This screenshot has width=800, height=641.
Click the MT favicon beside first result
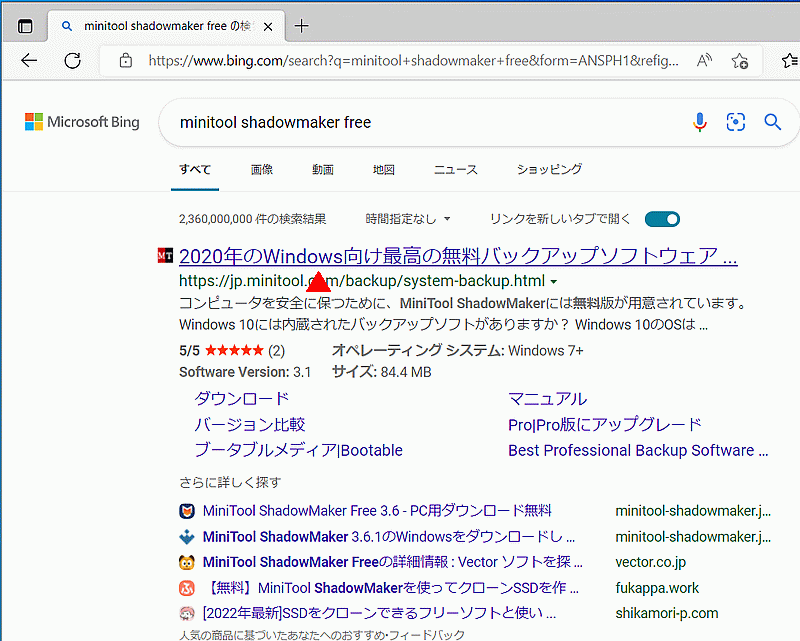click(165, 255)
